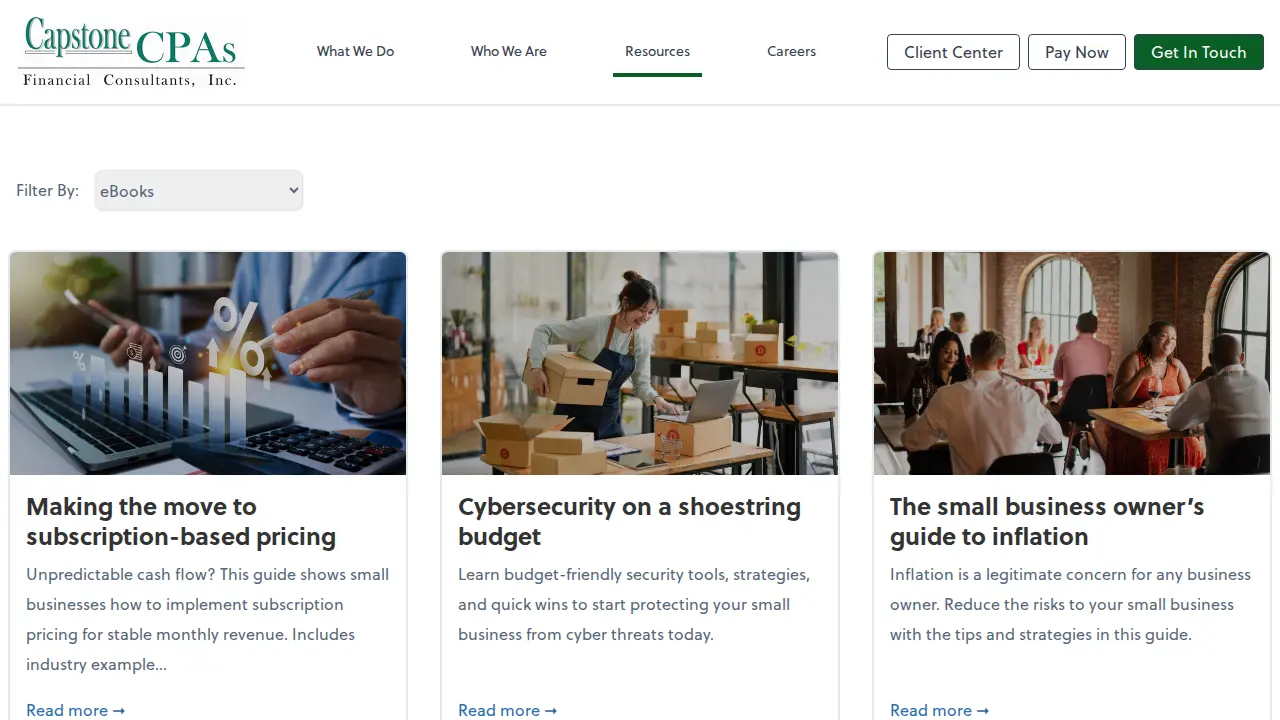1280x720 pixels.
Task: Read more on the inflation guide
Action: pos(939,710)
